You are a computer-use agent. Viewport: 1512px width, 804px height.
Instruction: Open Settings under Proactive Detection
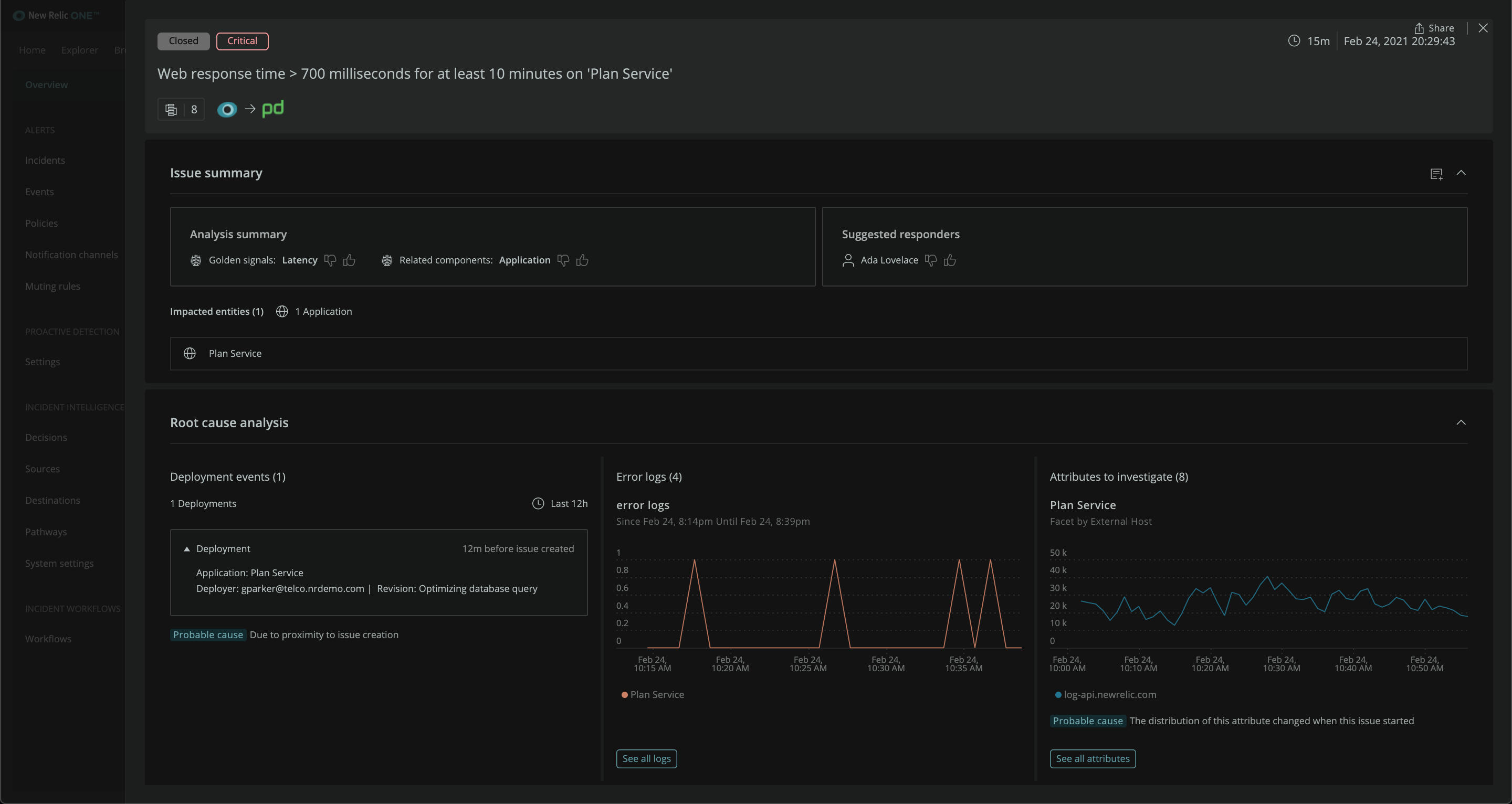click(x=42, y=362)
